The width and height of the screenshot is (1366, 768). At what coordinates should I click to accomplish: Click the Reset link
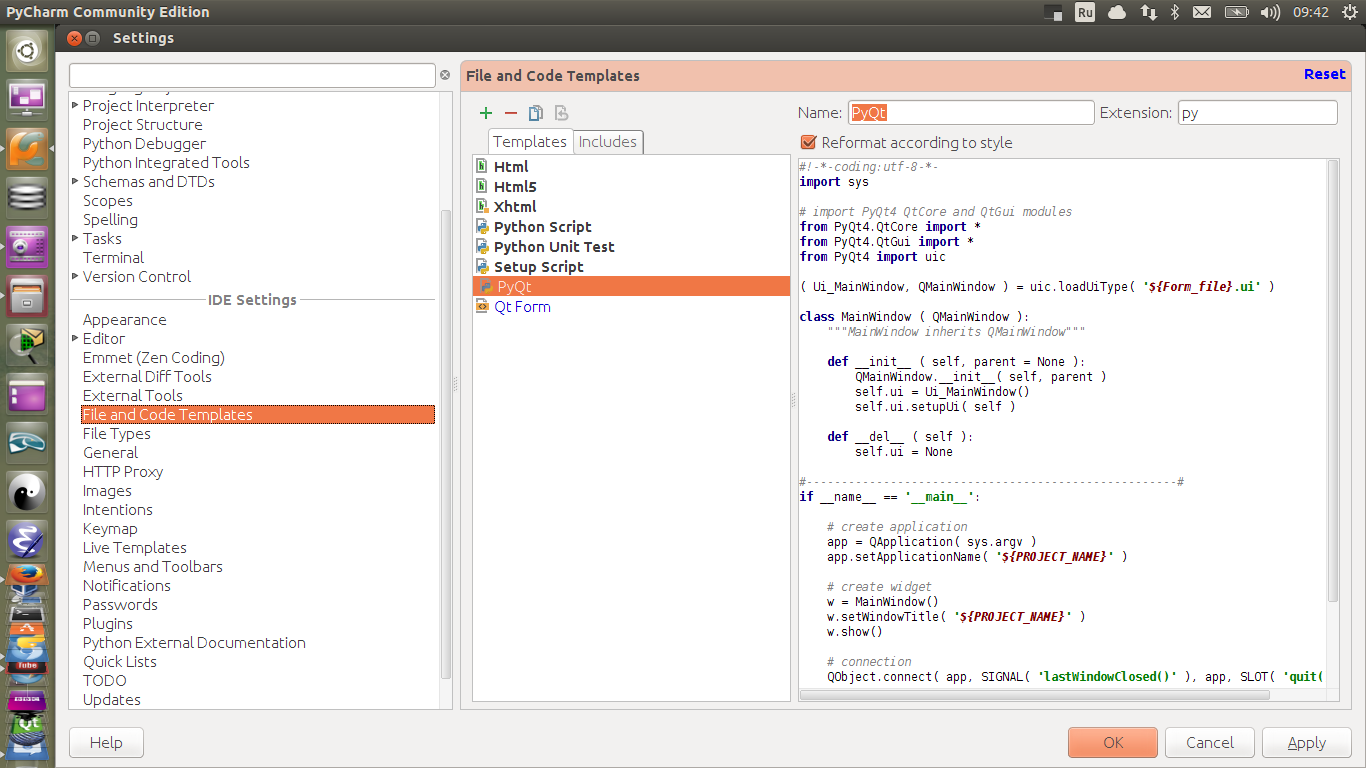(1324, 74)
